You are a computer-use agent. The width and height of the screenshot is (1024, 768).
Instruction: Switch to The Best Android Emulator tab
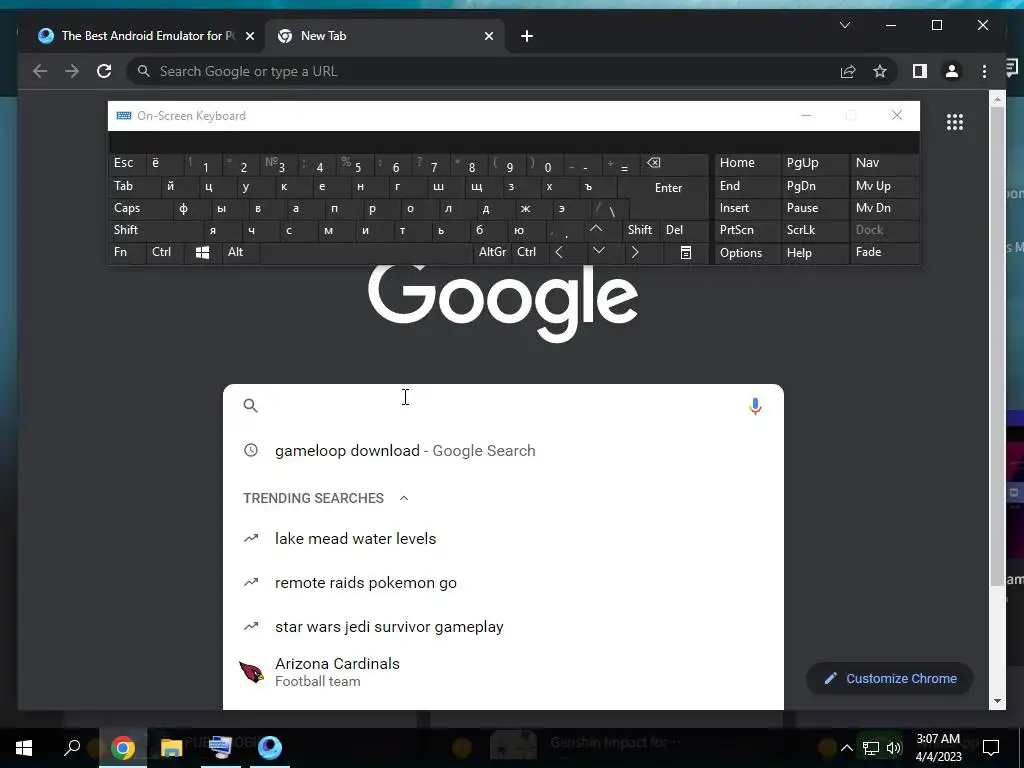pos(142,36)
